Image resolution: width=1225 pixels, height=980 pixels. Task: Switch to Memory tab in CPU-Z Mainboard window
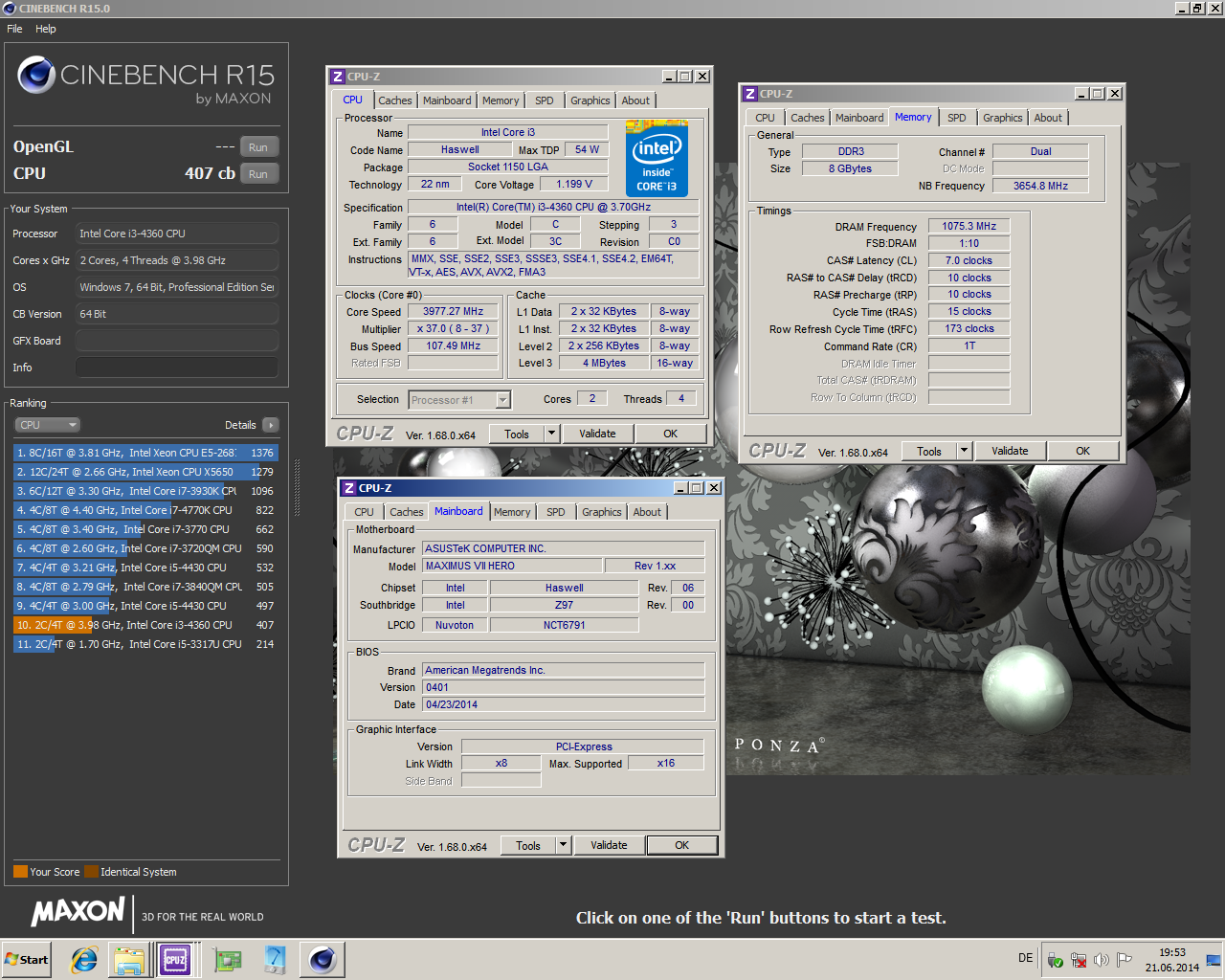tap(512, 512)
